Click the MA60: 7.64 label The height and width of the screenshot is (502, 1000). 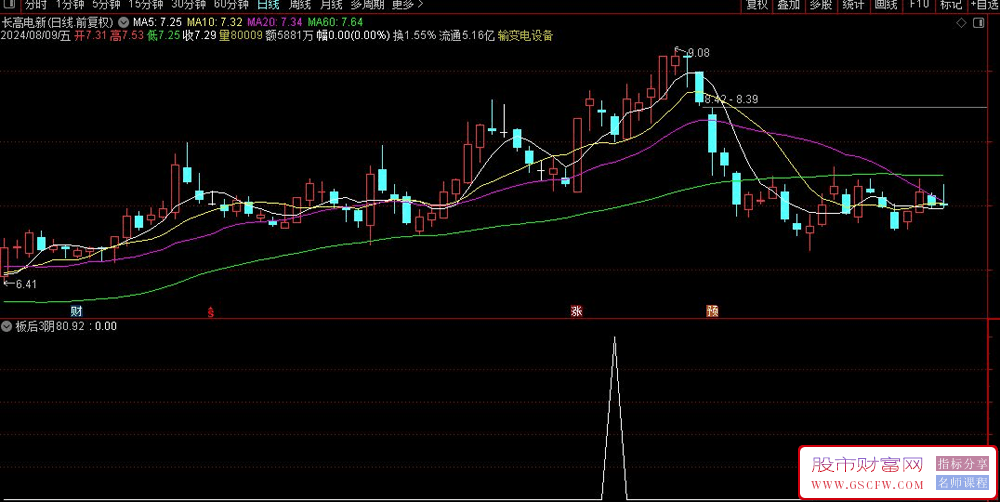(x=335, y=22)
